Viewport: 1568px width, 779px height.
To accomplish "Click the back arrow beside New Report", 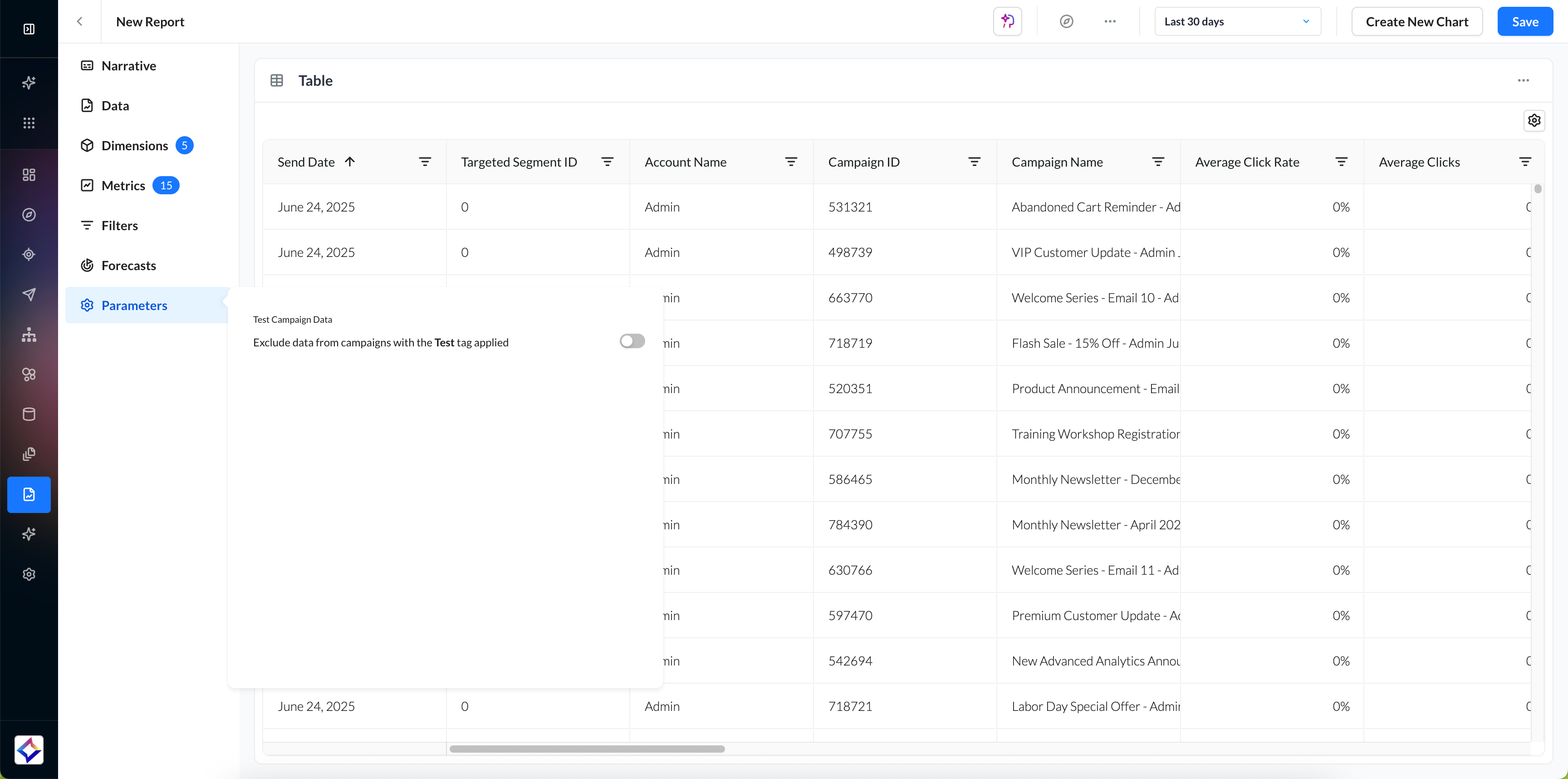I will 79,21.
